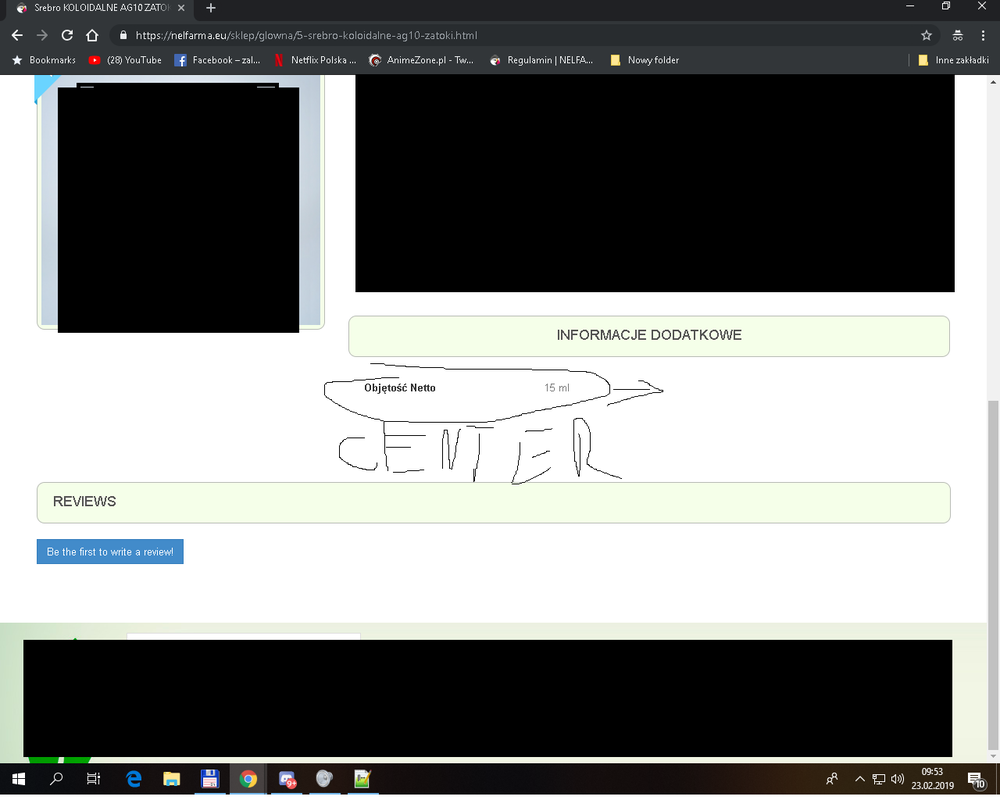Click the back navigation arrow

[16, 33]
